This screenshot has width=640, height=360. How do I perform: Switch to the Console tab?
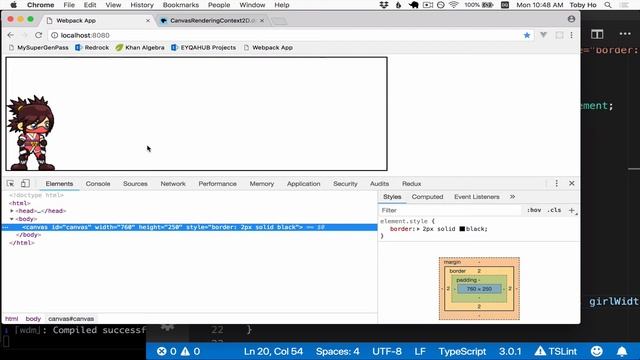98,184
